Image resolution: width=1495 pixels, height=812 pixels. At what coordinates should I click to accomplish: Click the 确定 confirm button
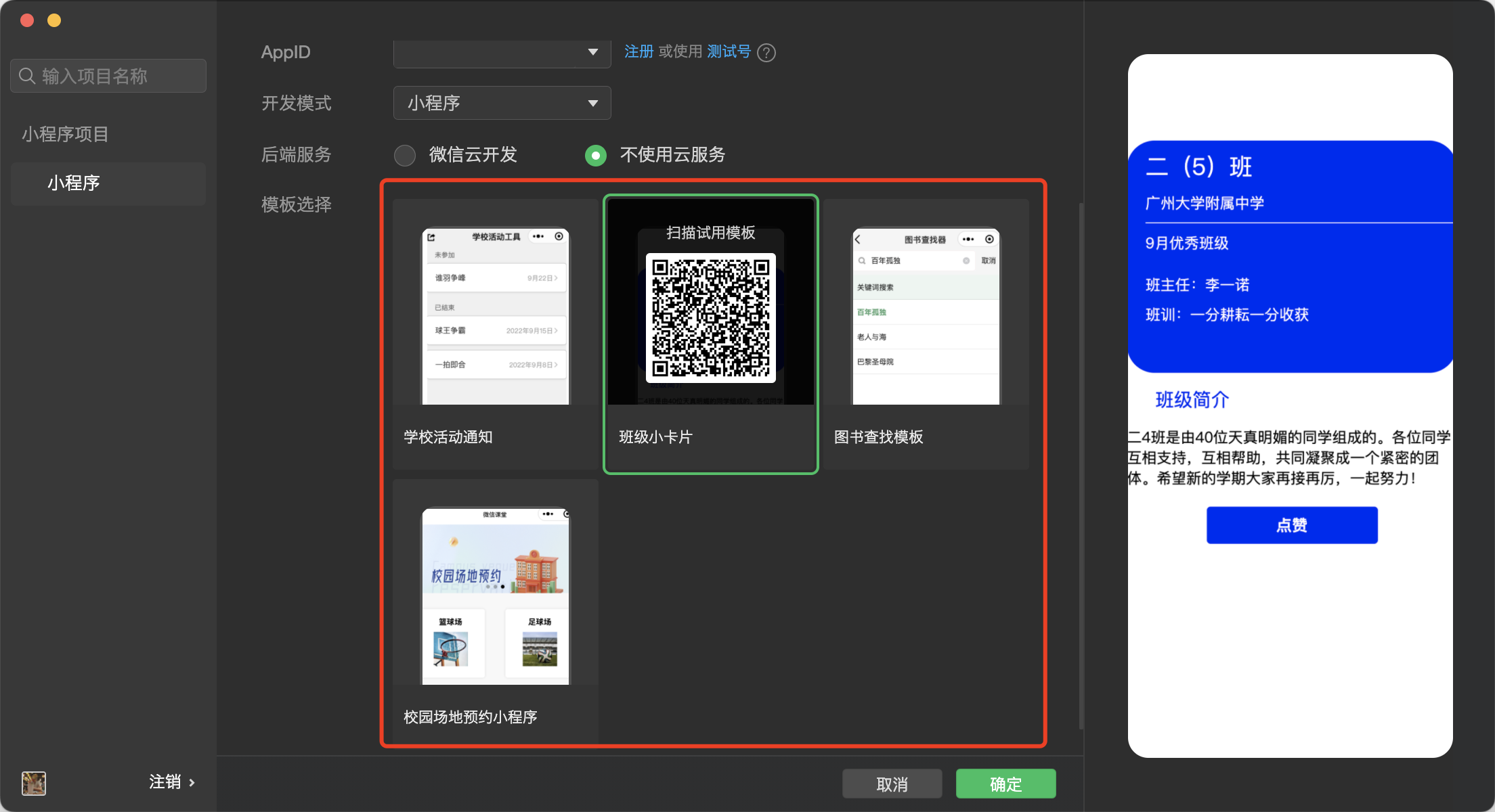click(x=1005, y=784)
